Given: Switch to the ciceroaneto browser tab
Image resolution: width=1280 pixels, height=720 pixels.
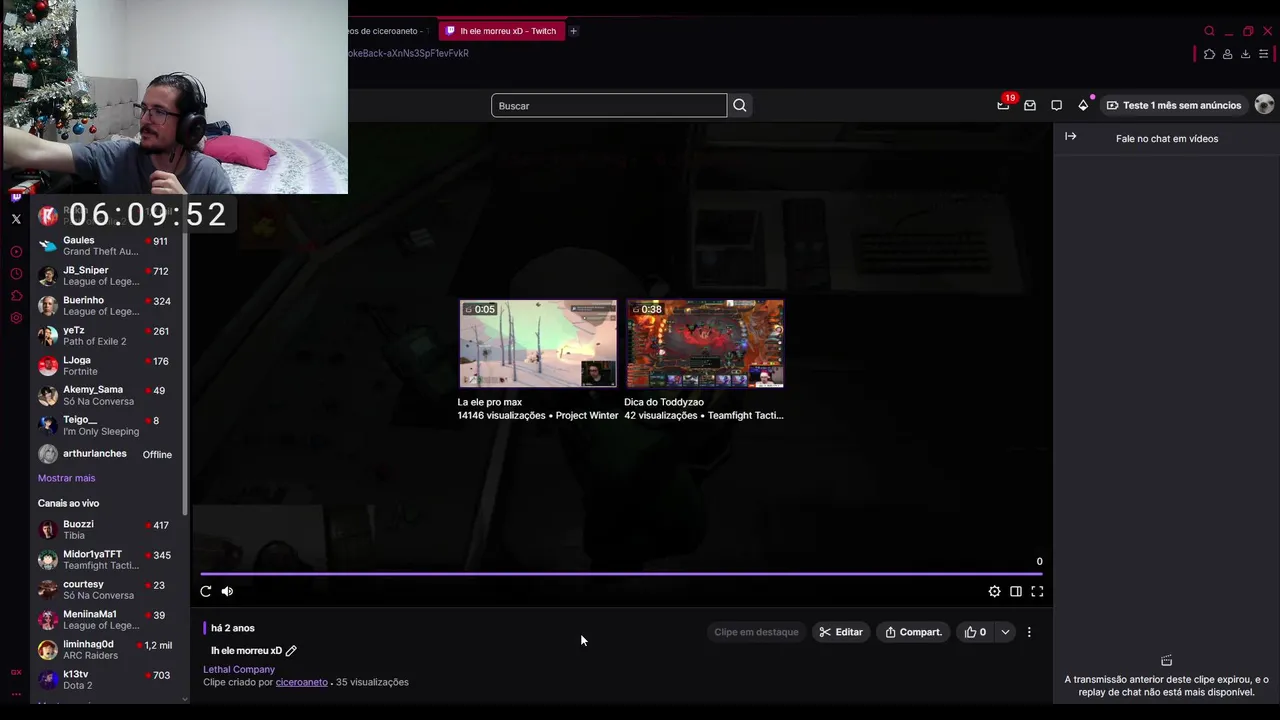Looking at the screenshot, I should click(x=390, y=31).
